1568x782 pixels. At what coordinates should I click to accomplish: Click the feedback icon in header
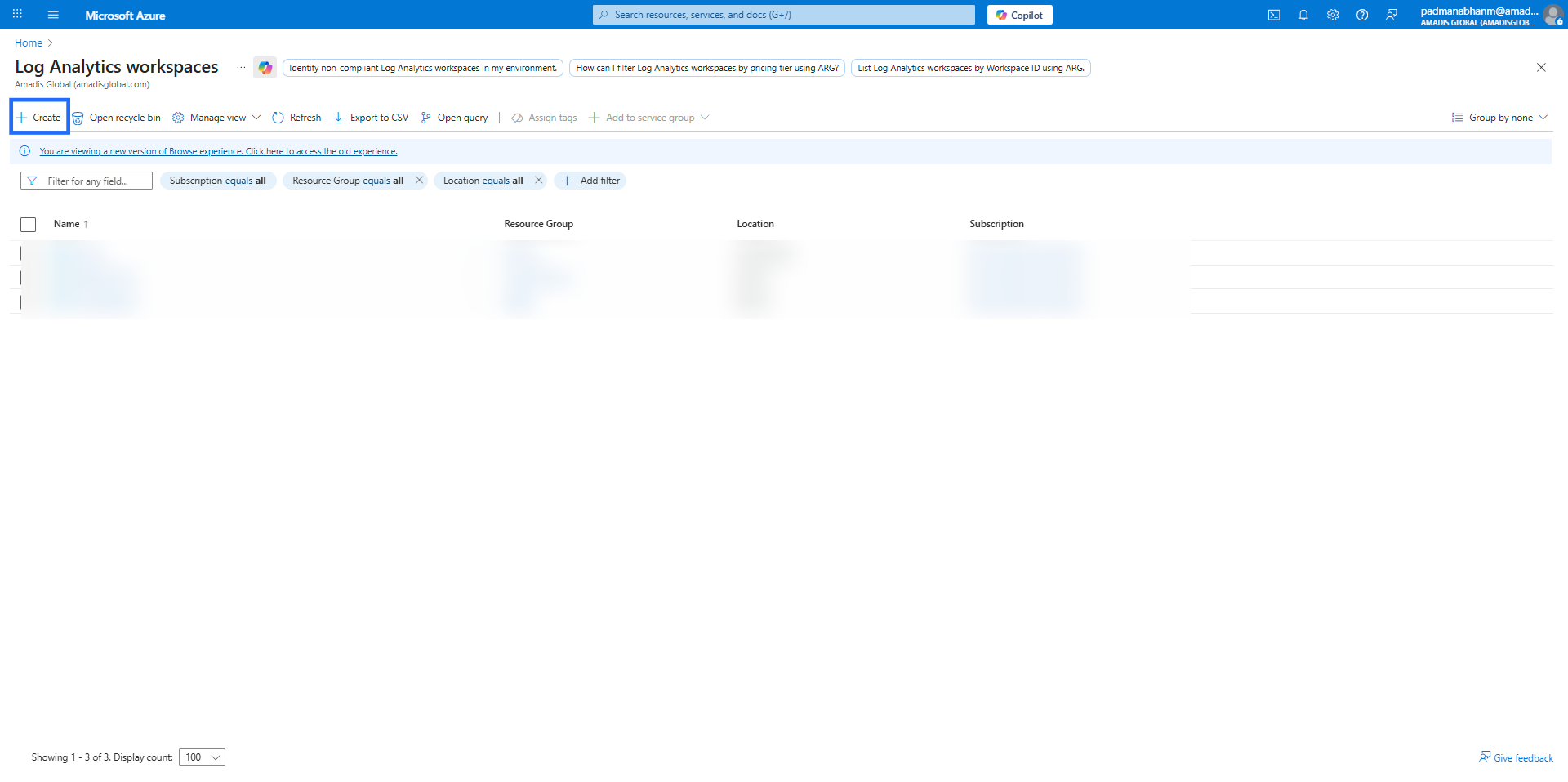click(x=1392, y=15)
